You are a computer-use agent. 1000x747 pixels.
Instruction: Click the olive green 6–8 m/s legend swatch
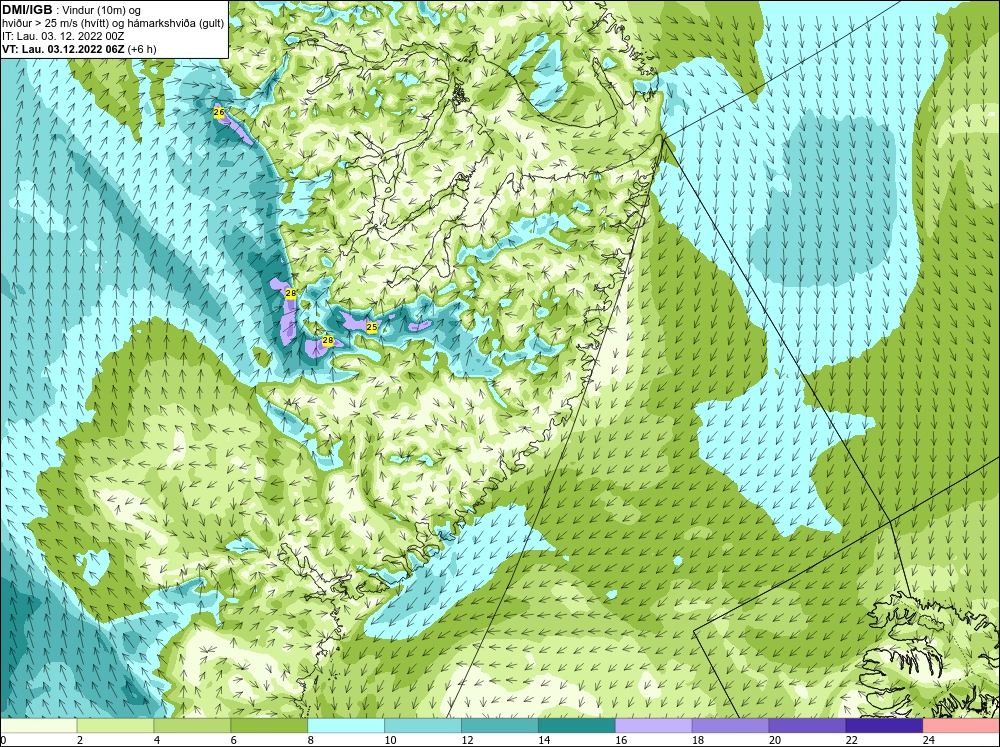point(269,726)
